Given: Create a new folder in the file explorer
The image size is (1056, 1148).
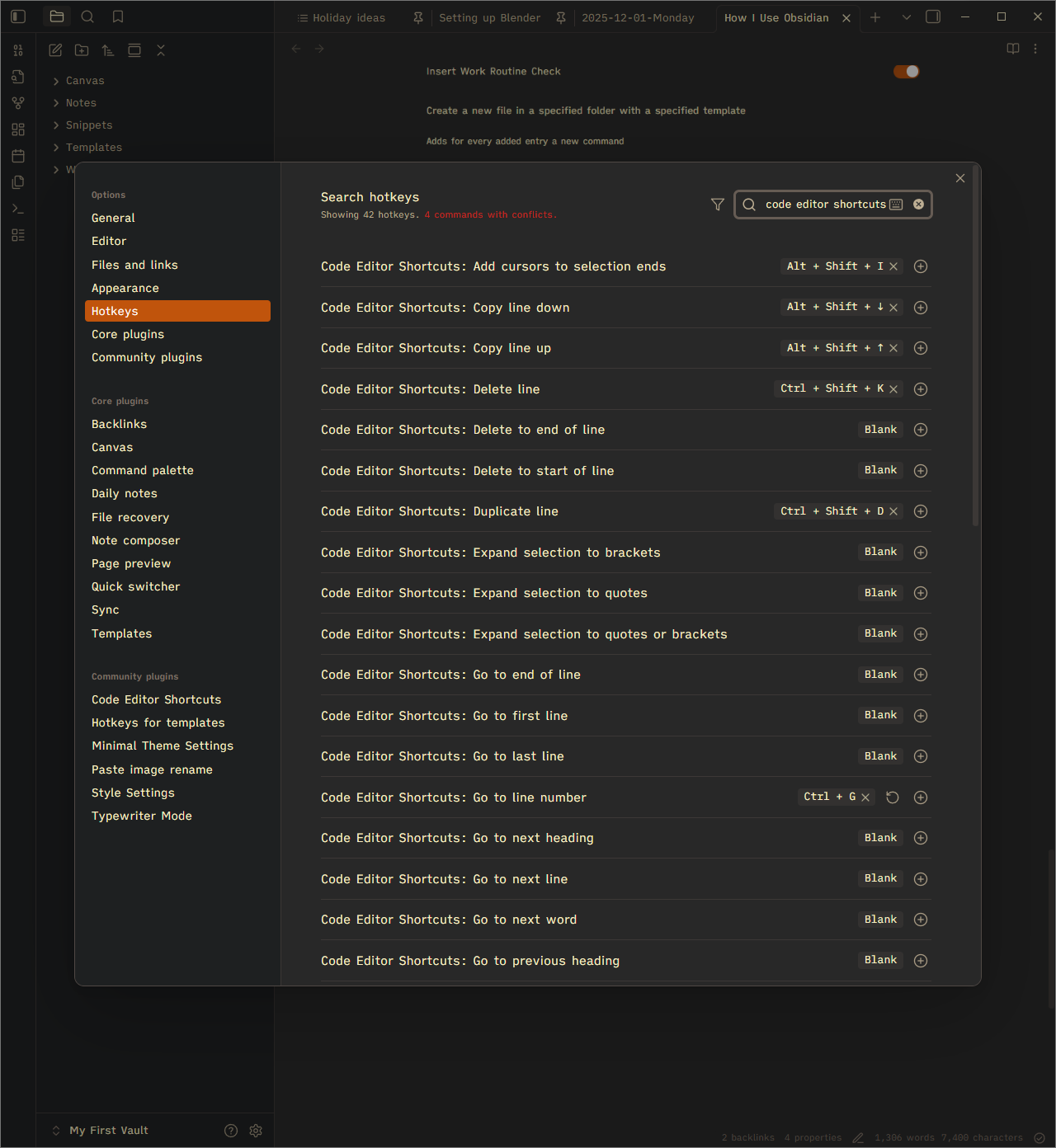Looking at the screenshot, I should pyautogui.click(x=81, y=49).
